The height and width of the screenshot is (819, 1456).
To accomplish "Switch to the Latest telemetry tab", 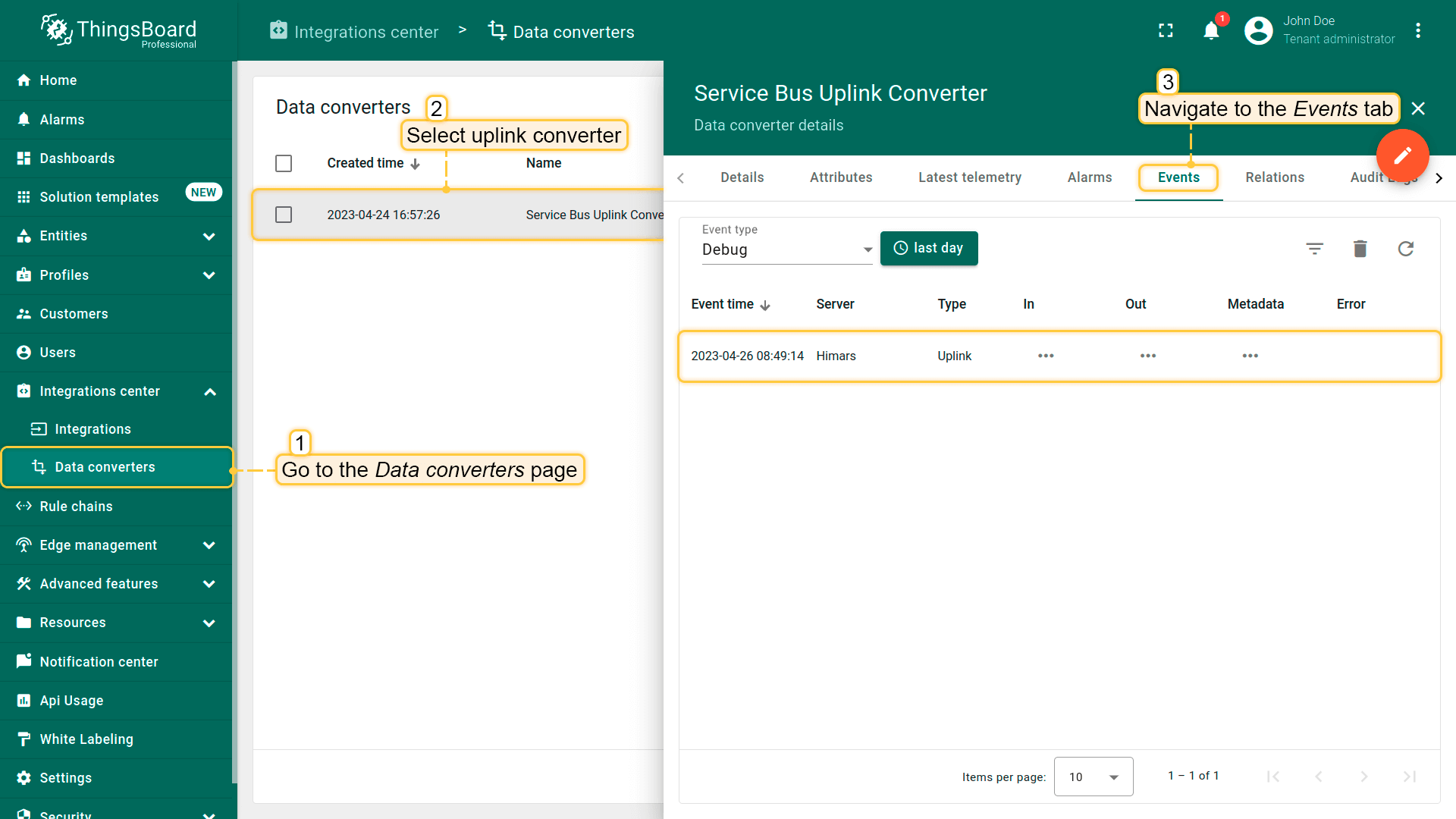I will click(969, 177).
